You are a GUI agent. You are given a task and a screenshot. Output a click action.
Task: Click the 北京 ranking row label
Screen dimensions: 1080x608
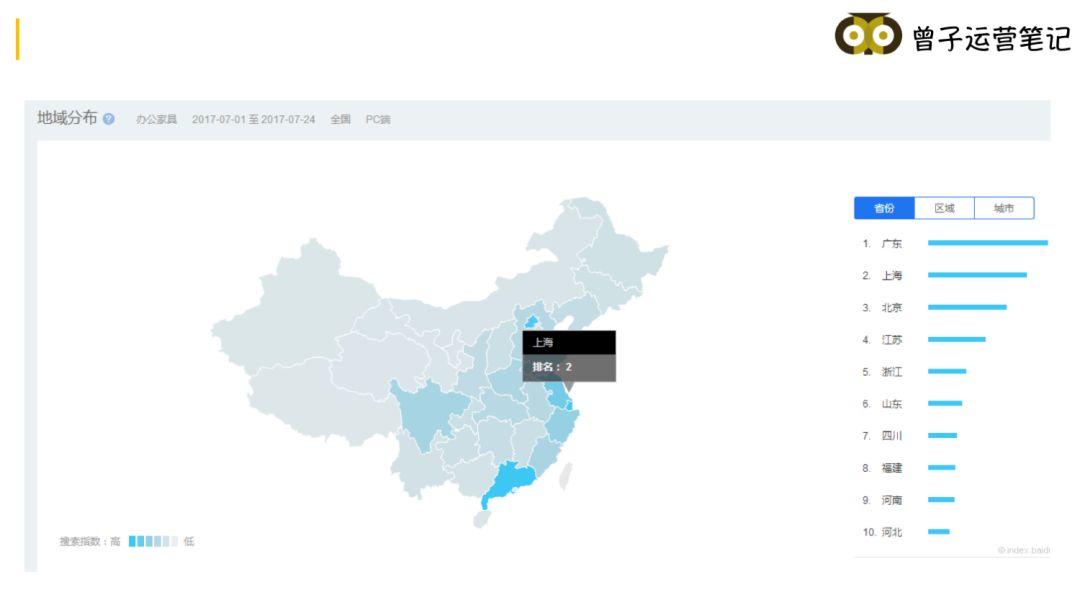coord(891,307)
